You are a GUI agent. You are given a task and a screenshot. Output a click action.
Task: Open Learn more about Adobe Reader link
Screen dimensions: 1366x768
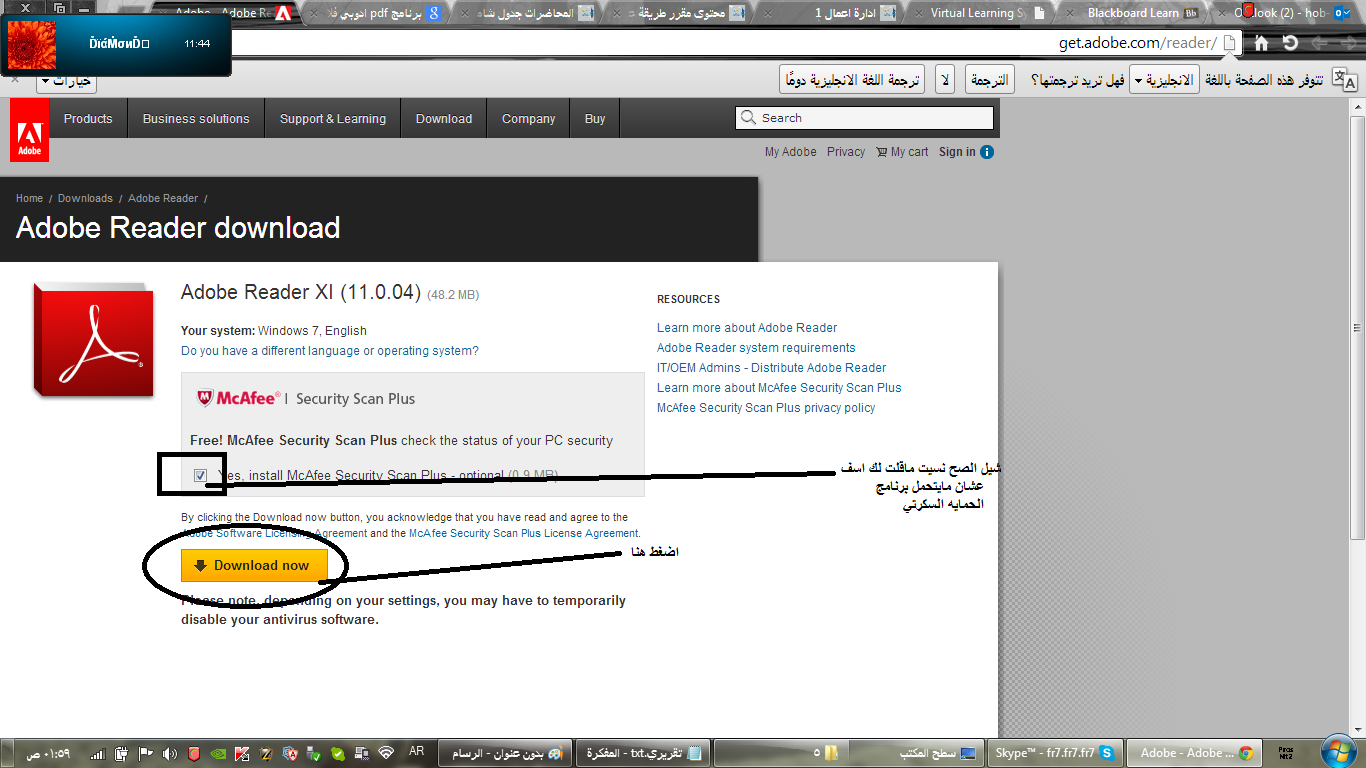747,328
